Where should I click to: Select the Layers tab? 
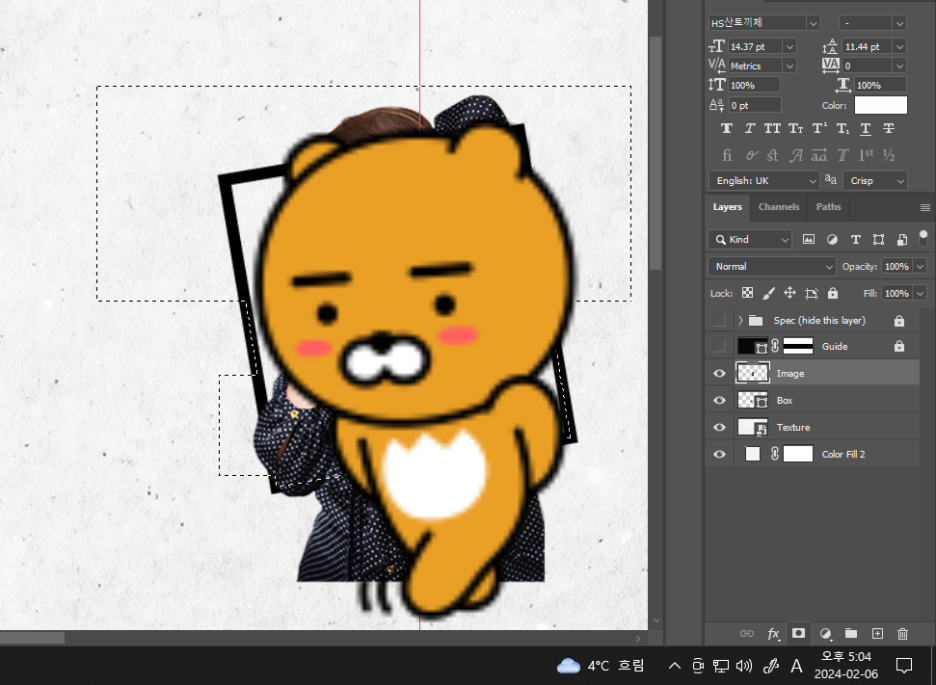pos(727,207)
